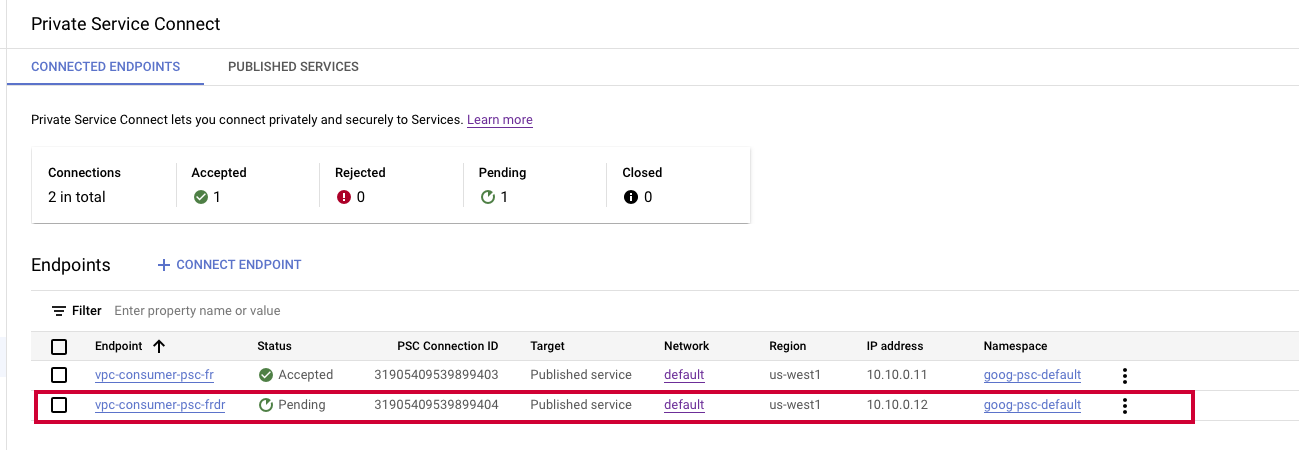
Task: Switch to the Published Services tab
Action: (x=293, y=67)
